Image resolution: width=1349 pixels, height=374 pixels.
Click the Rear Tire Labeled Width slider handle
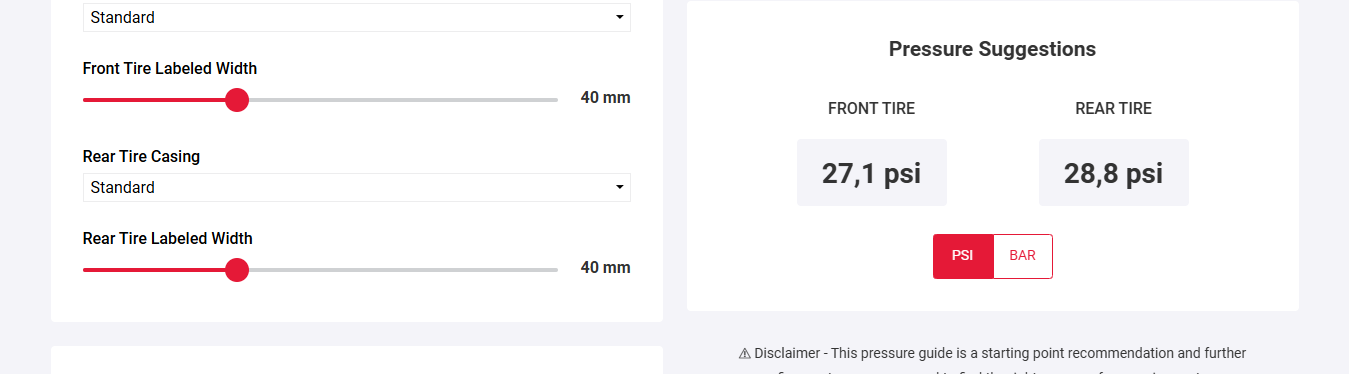(x=237, y=270)
